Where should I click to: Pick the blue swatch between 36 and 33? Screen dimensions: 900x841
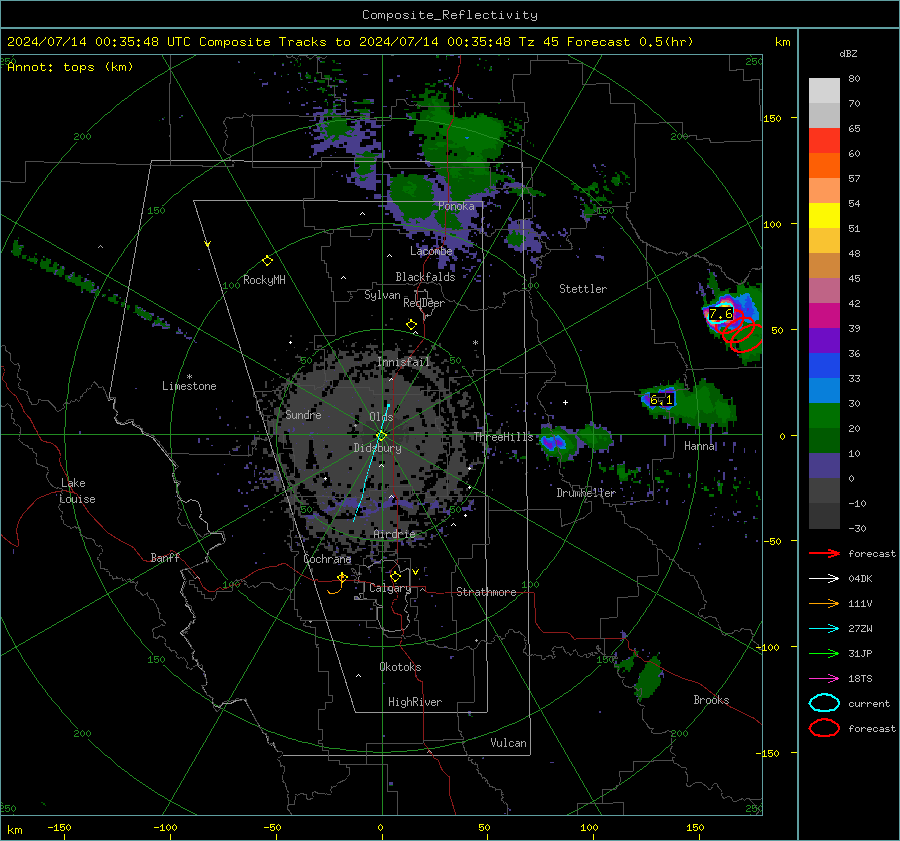coord(824,366)
